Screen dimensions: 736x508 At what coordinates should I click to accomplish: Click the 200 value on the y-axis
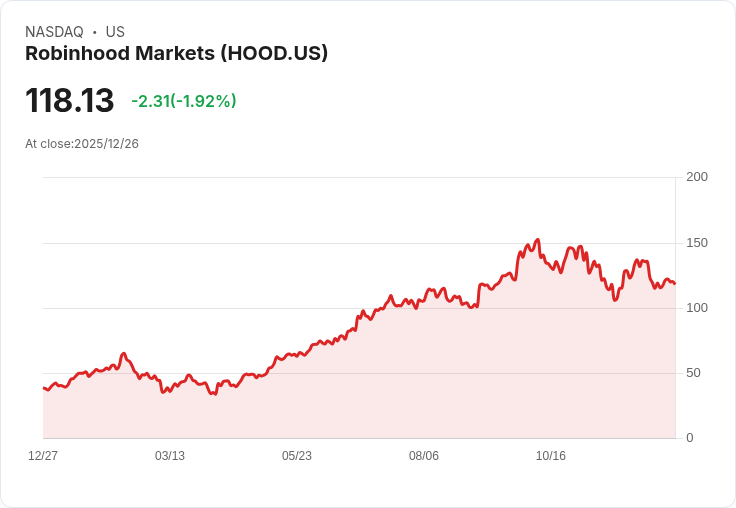697,177
